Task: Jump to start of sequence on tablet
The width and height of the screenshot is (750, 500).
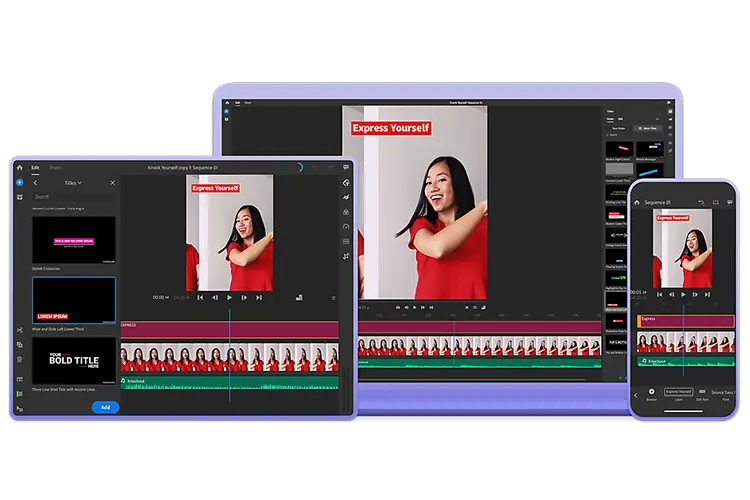Action: click(200, 298)
